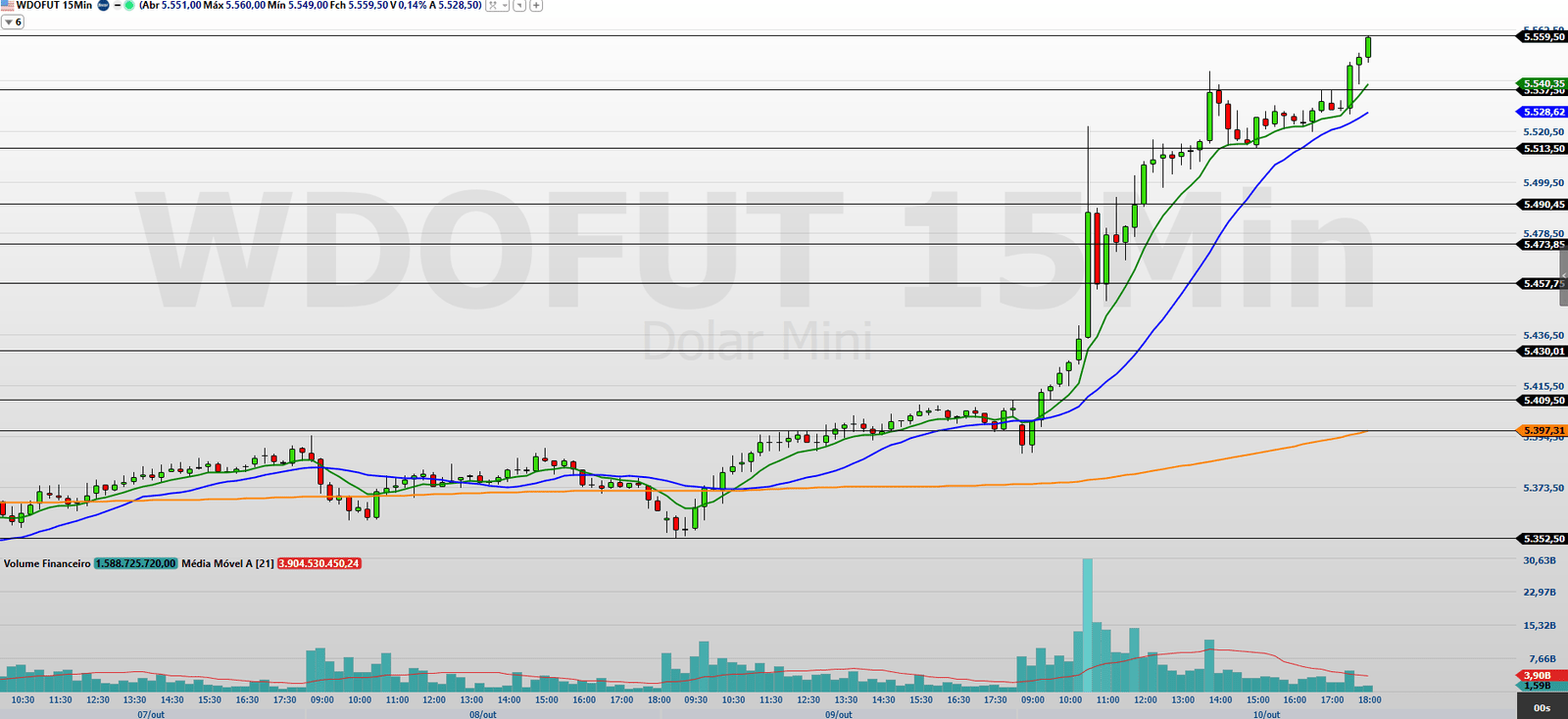Select the 5.559,50 horizontal line price tag
The image size is (1568, 719).
click(1543, 36)
